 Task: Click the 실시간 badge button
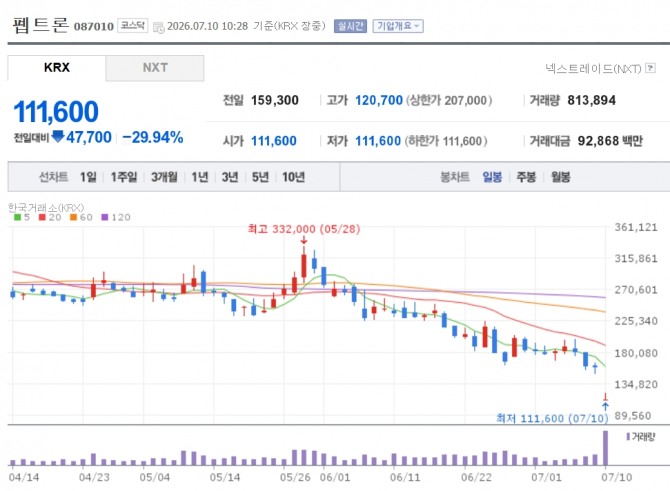pos(350,26)
